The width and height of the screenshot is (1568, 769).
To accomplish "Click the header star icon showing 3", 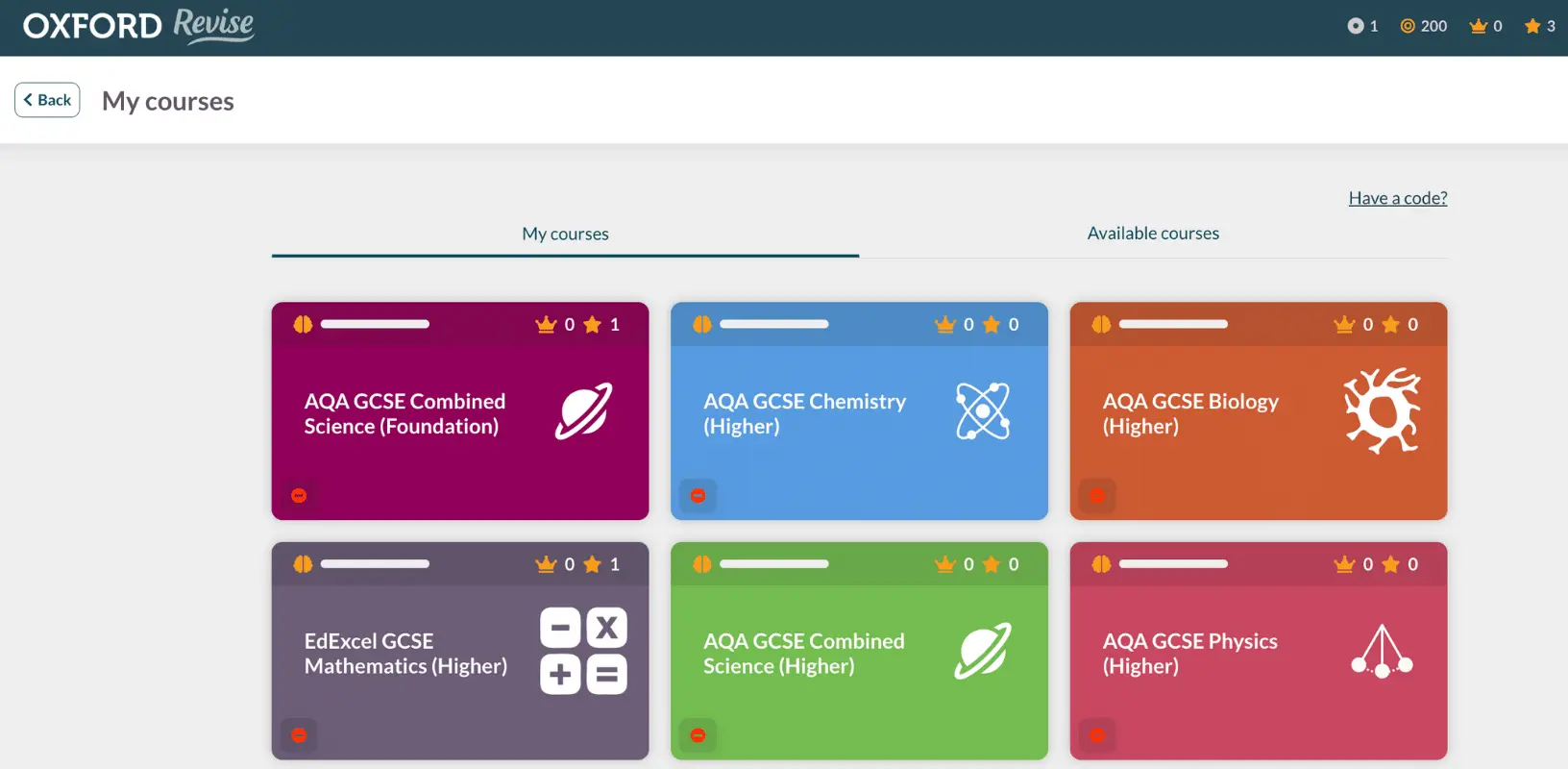I will click(1532, 26).
